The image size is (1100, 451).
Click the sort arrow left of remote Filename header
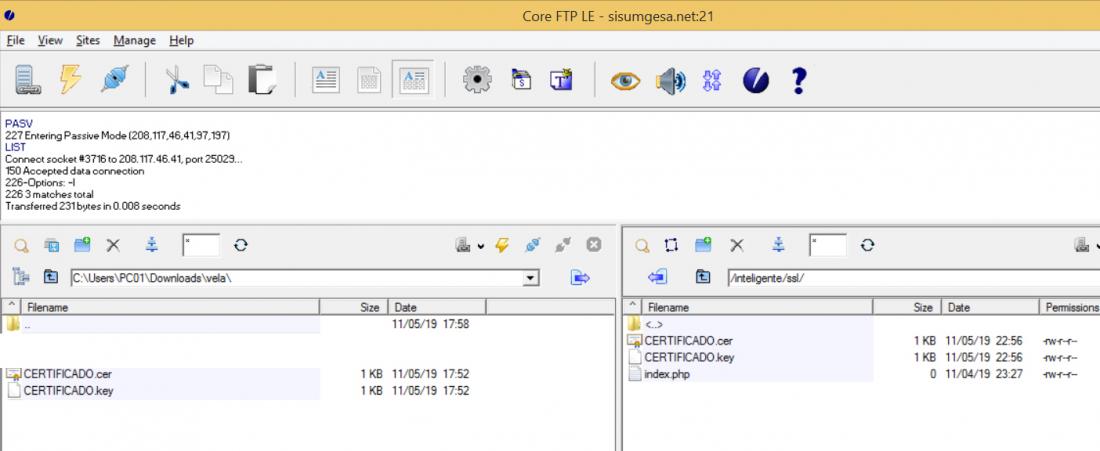[632, 307]
